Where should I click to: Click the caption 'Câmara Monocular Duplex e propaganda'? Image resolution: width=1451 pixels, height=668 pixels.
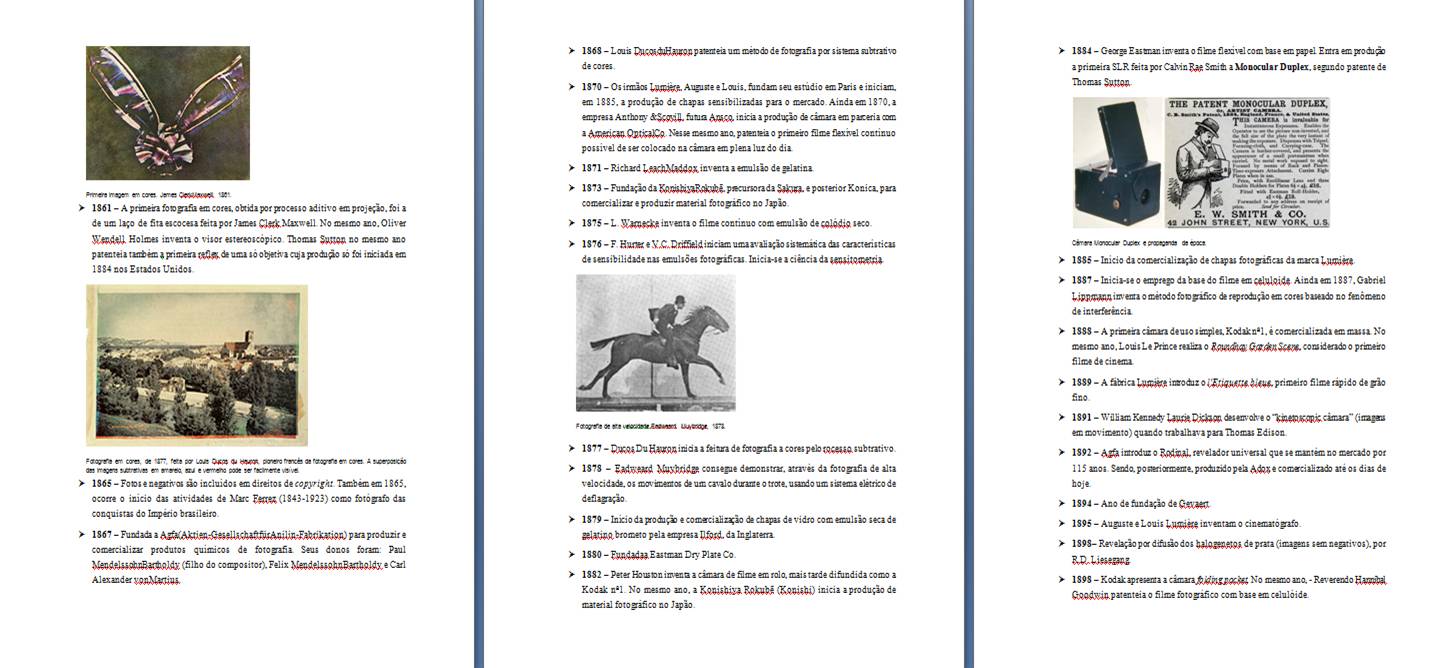click(x=1139, y=243)
